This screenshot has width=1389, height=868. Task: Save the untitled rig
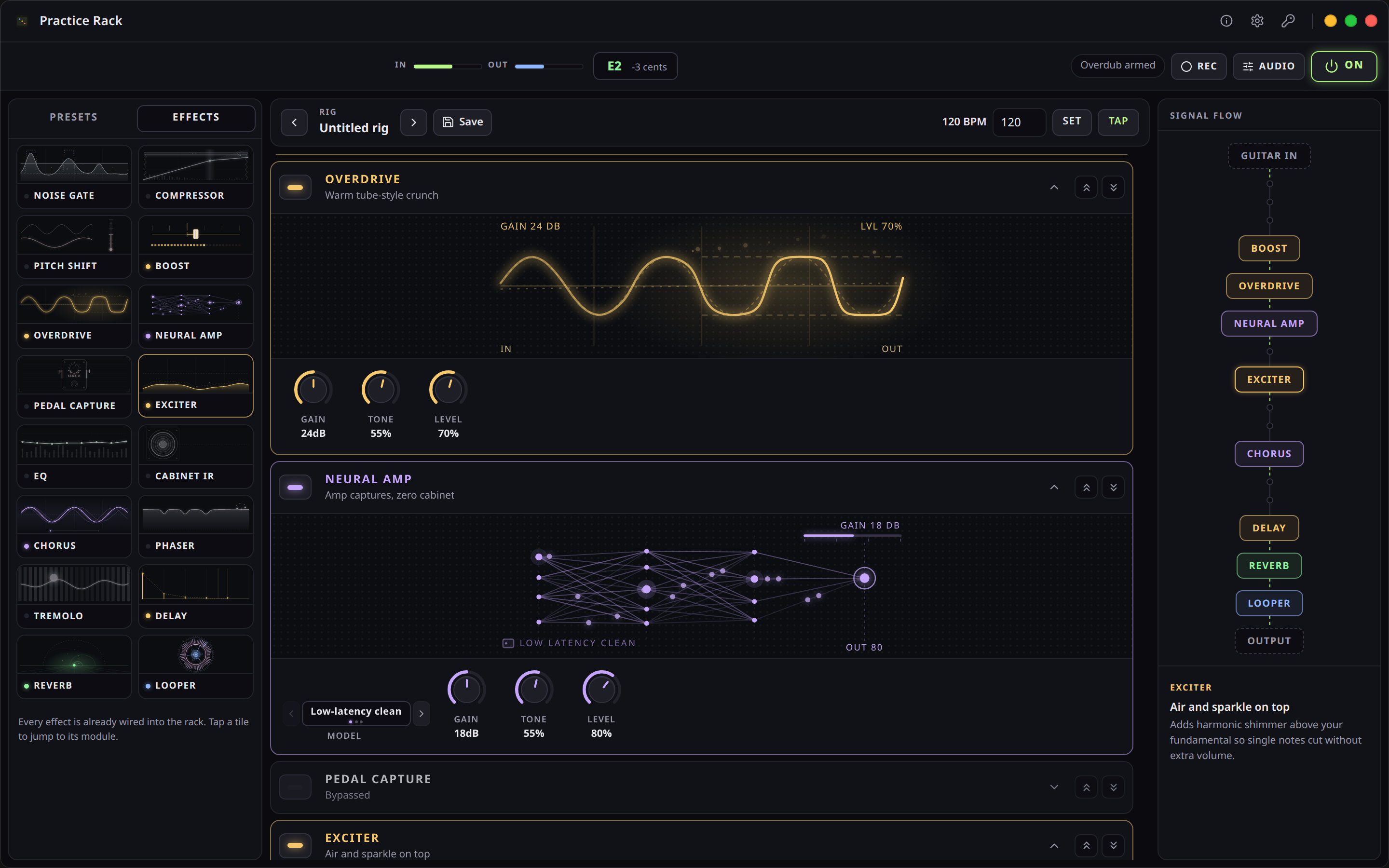pos(462,122)
